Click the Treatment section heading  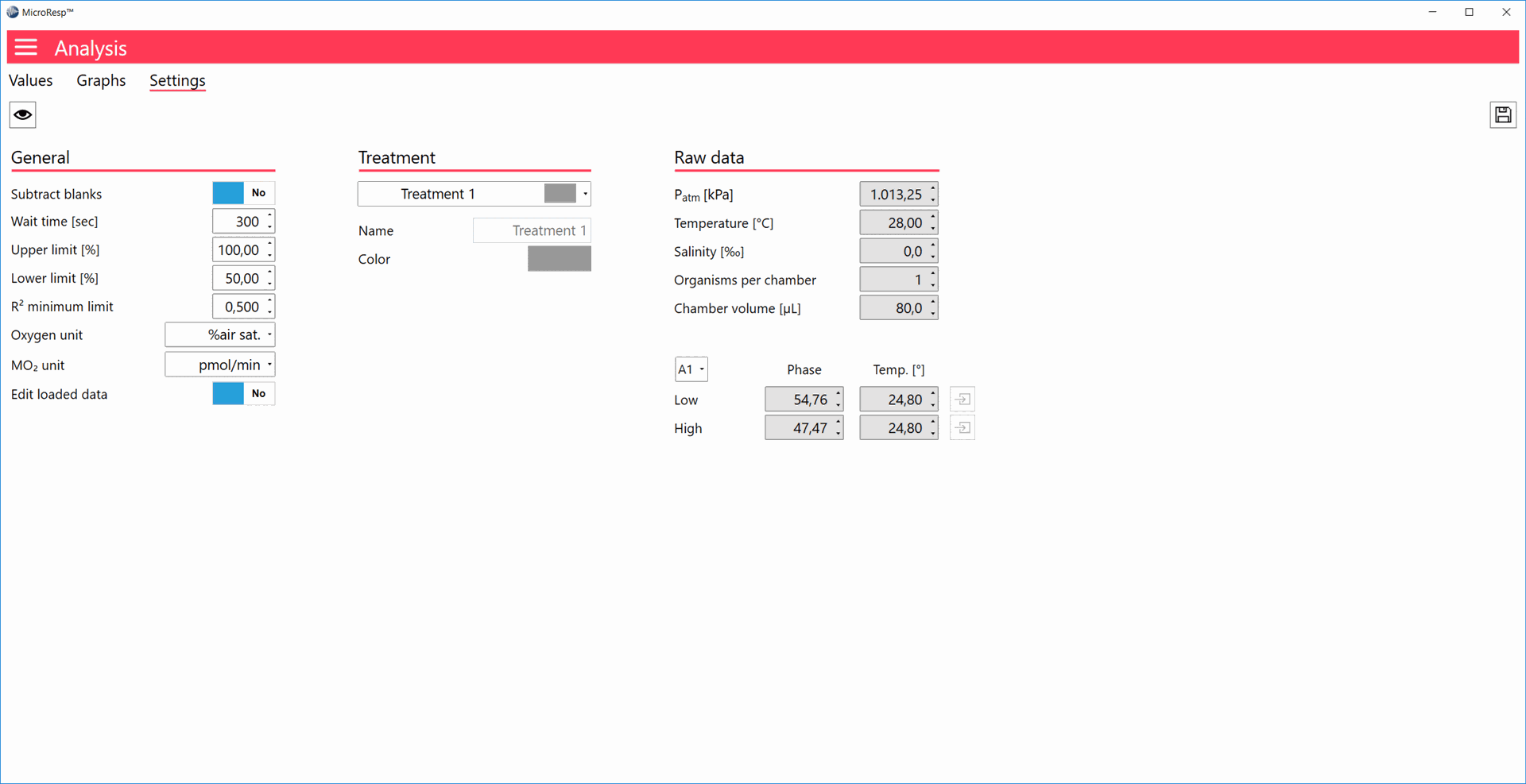pyautogui.click(x=397, y=157)
